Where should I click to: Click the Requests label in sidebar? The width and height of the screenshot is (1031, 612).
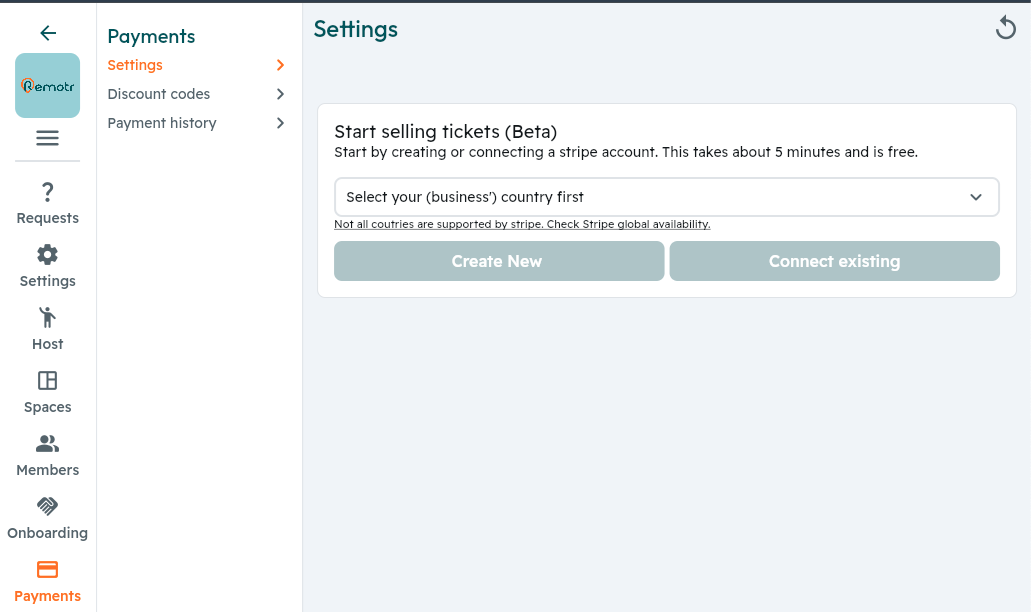[47, 218]
